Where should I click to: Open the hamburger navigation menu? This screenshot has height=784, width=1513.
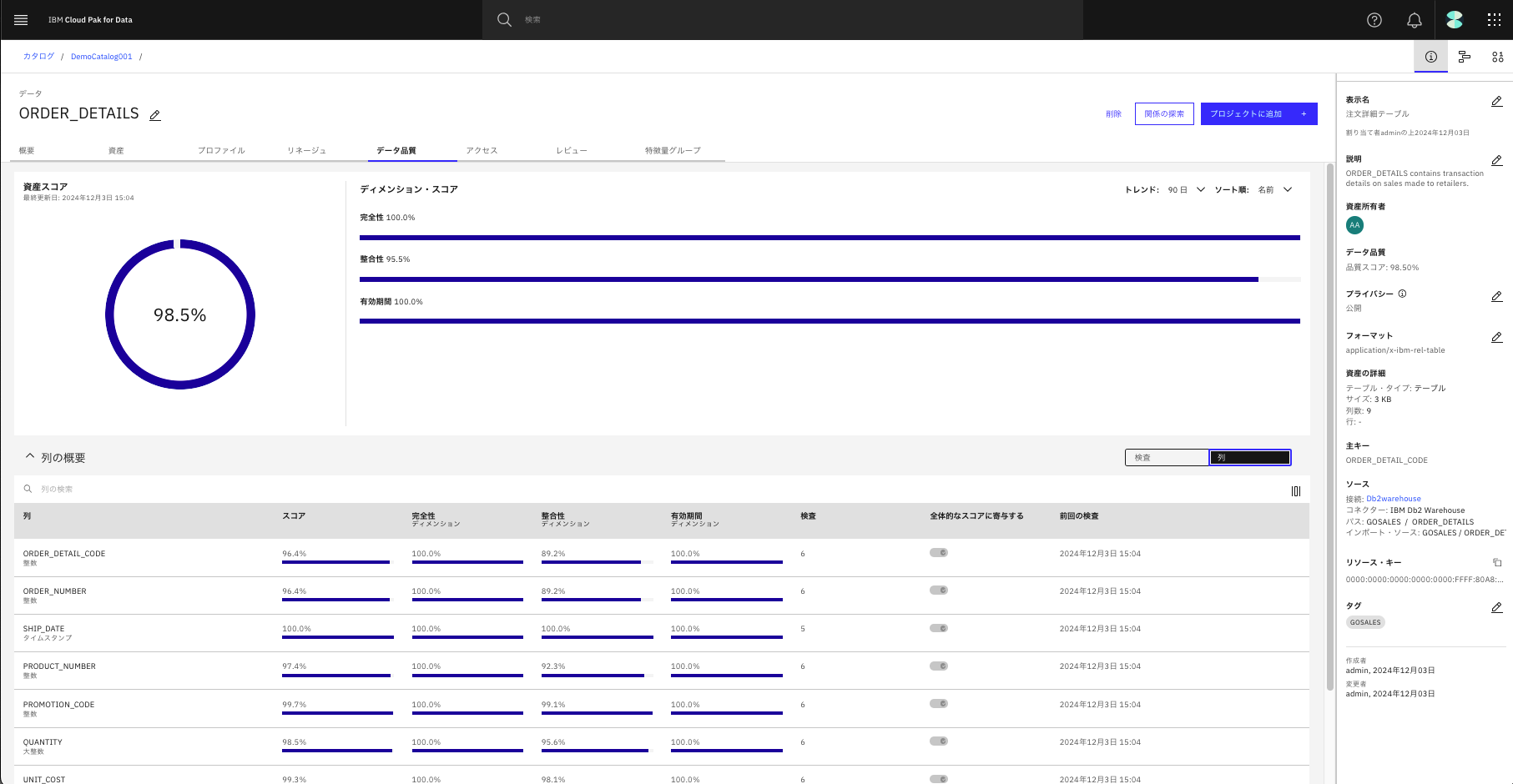click(21, 20)
